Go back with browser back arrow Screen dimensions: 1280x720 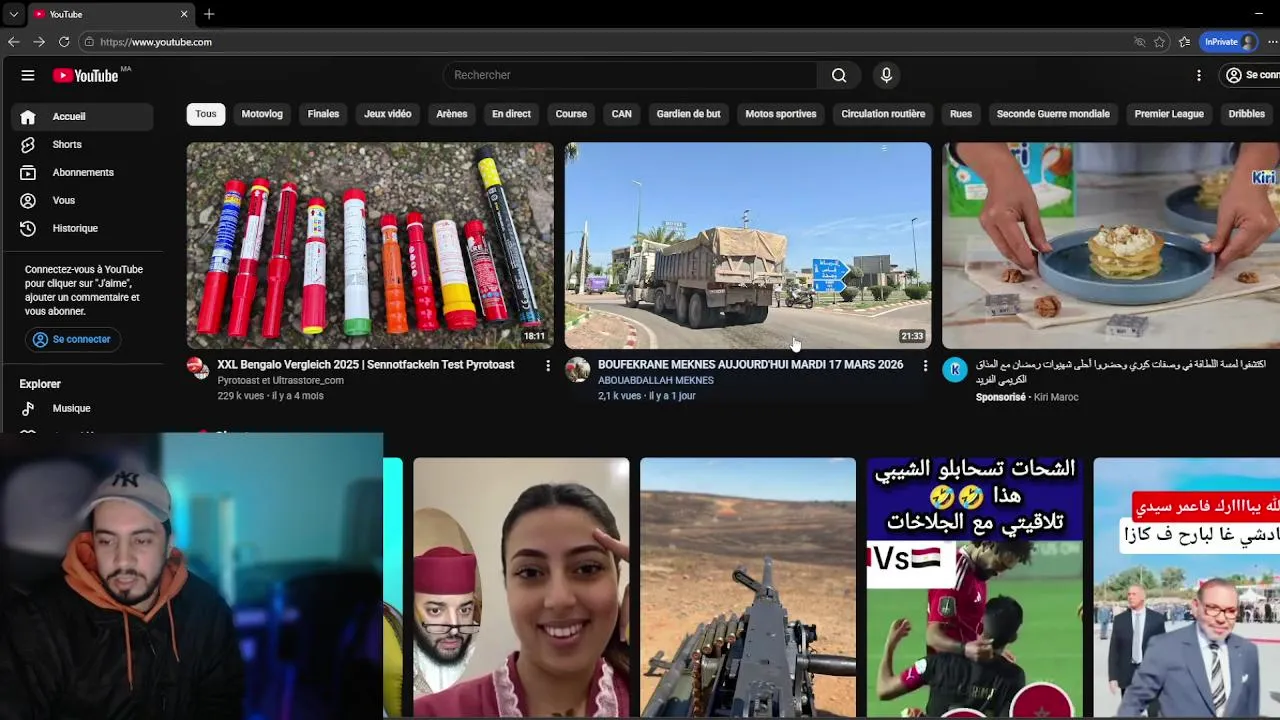coord(13,42)
